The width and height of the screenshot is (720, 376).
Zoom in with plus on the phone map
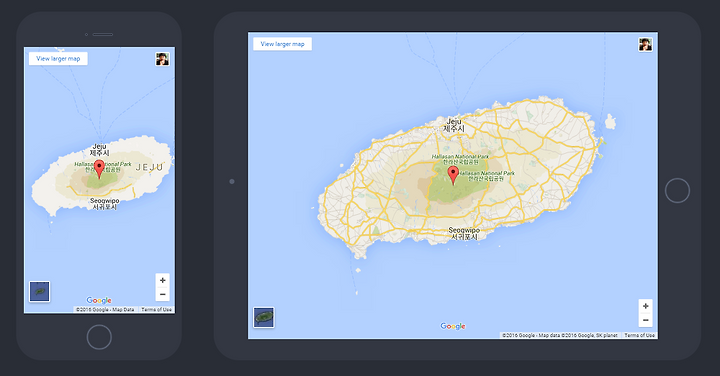(x=163, y=280)
